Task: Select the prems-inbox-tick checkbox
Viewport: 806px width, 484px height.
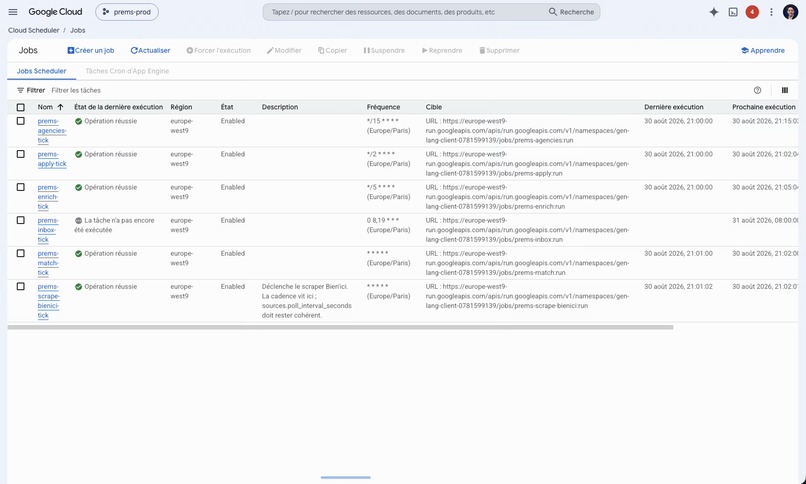Action: coord(21,220)
